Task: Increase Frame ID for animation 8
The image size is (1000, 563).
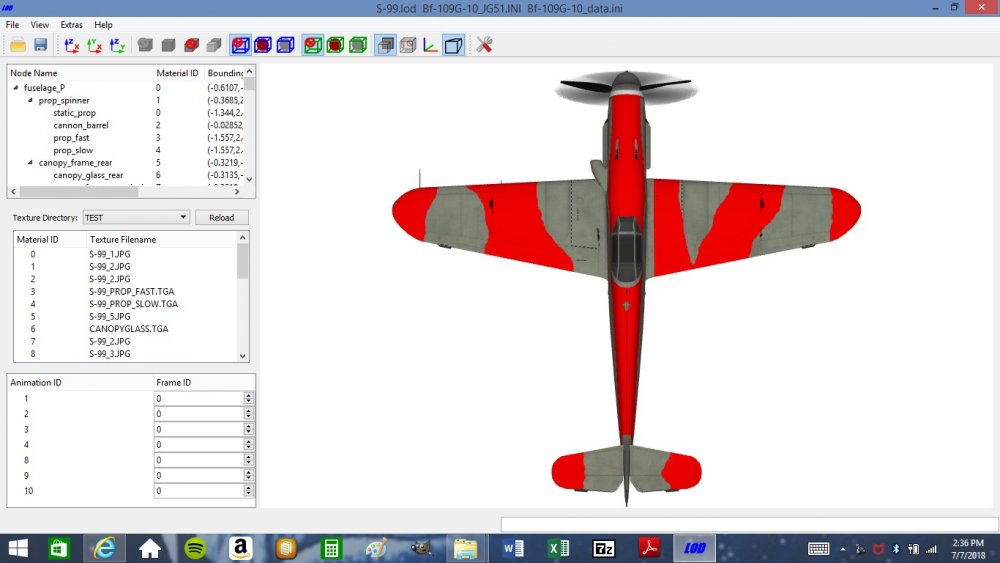Action: click(249, 457)
